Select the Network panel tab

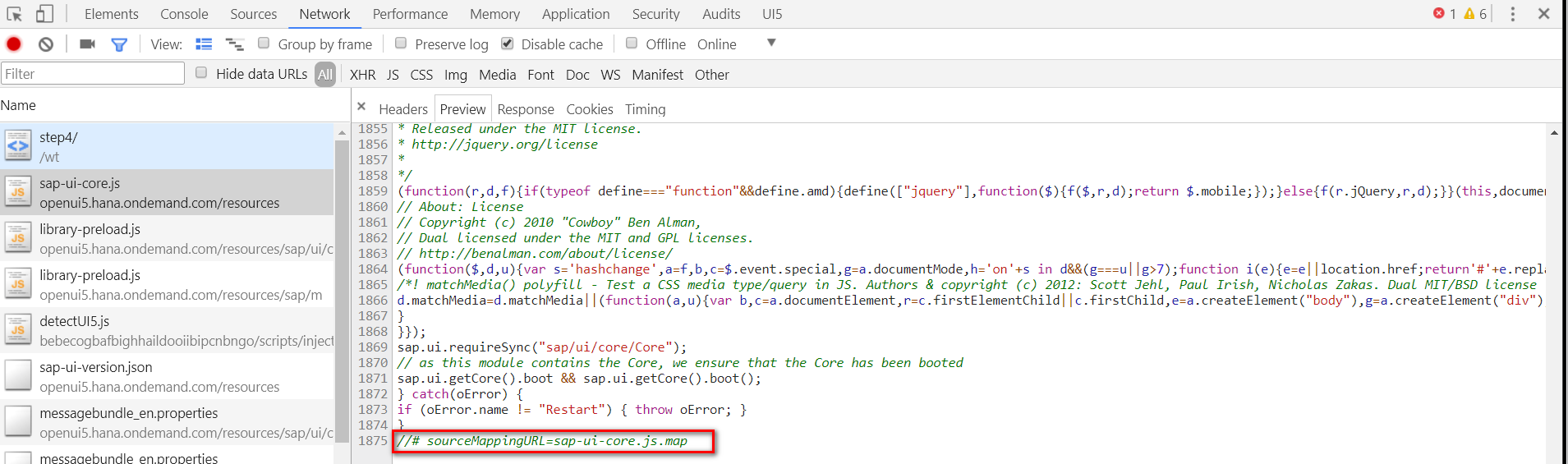click(x=324, y=14)
